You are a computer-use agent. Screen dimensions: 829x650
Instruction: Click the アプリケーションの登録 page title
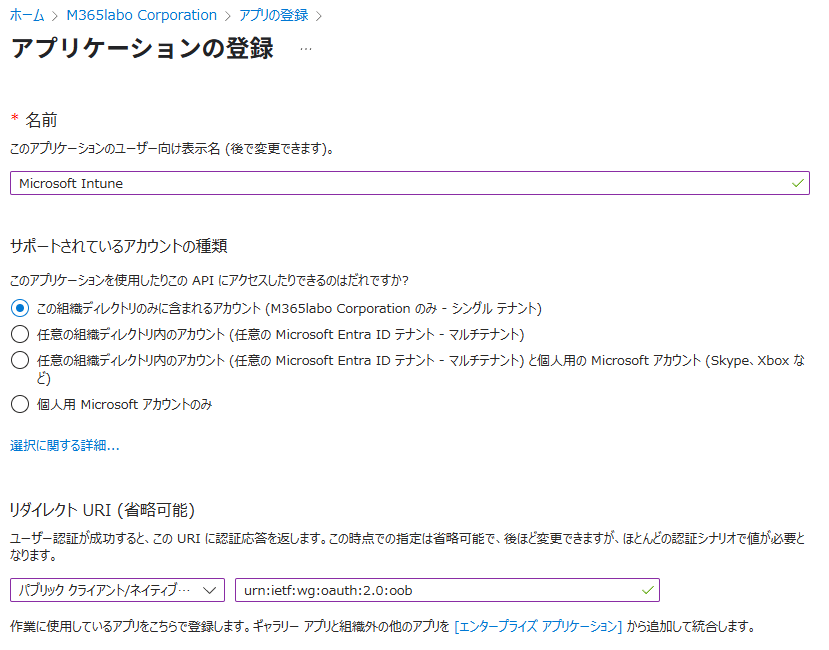pos(142,49)
